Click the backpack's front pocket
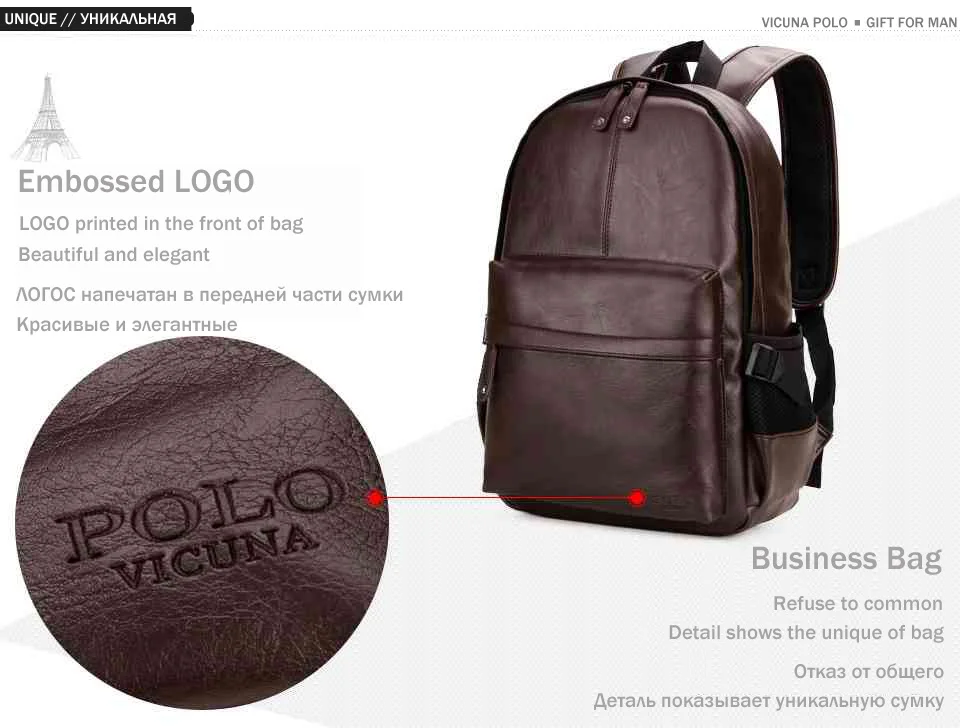This screenshot has height=728, width=960. [x=606, y=392]
